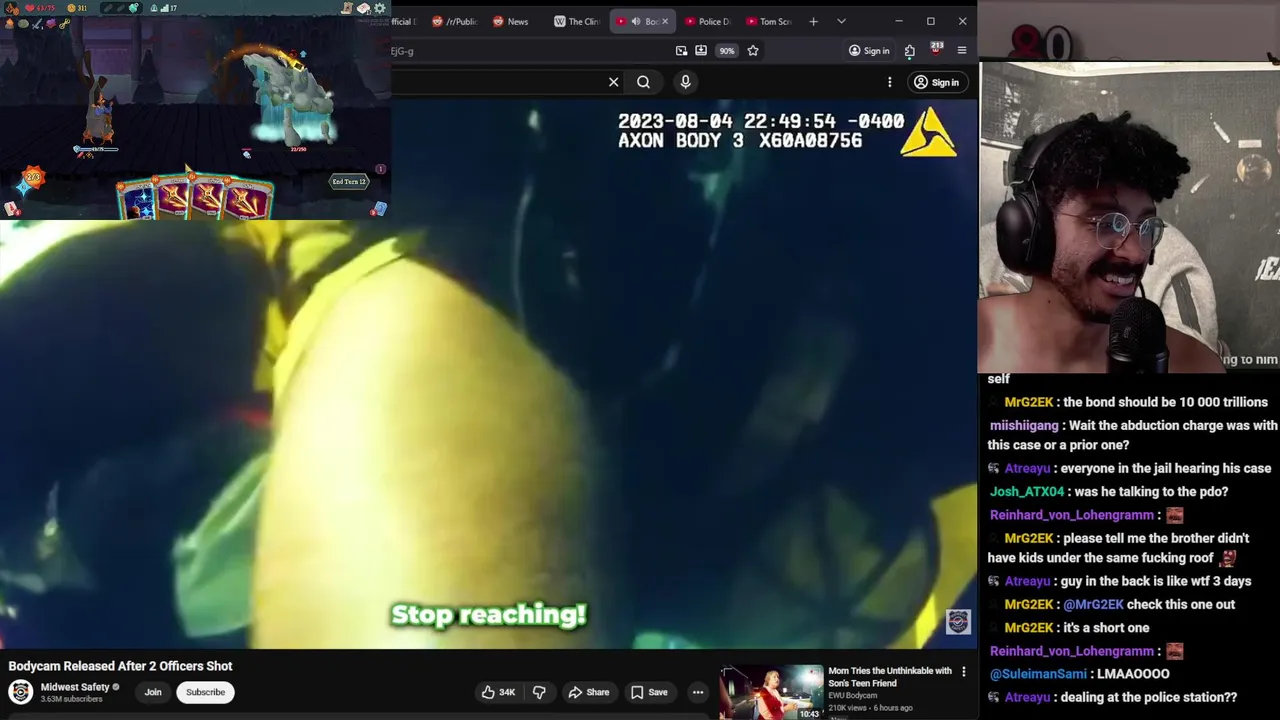1280x720 pixels.
Task: Click the YouTube Sign in button
Action: (x=936, y=82)
